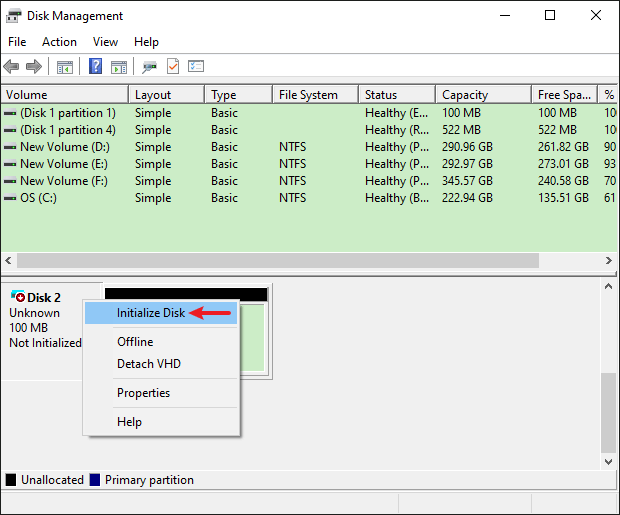Select drive icon beside New Volume (F:)

(x=10, y=181)
